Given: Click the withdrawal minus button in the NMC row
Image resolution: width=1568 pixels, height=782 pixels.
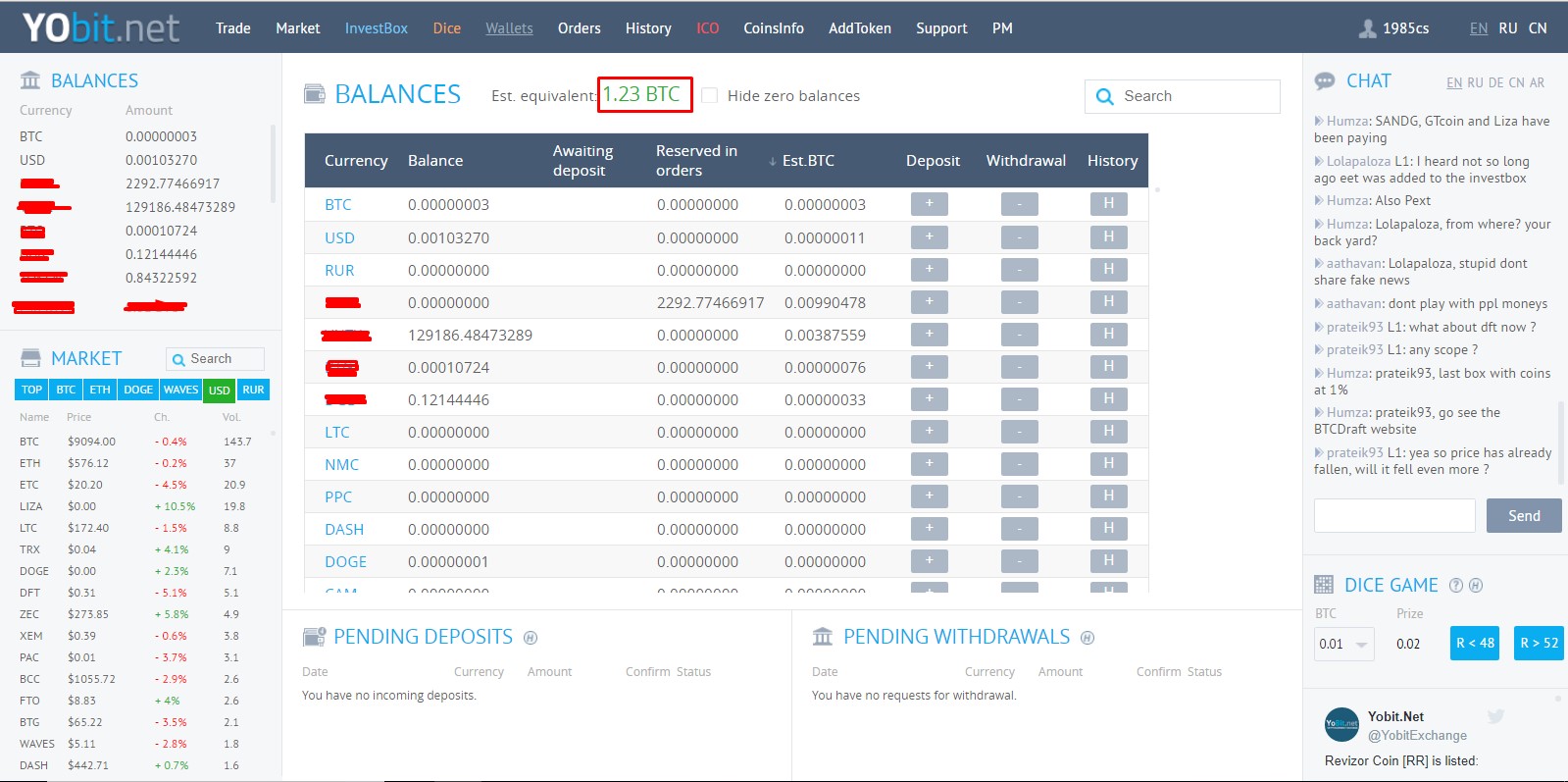Looking at the screenshot, I should point(1019,464).
